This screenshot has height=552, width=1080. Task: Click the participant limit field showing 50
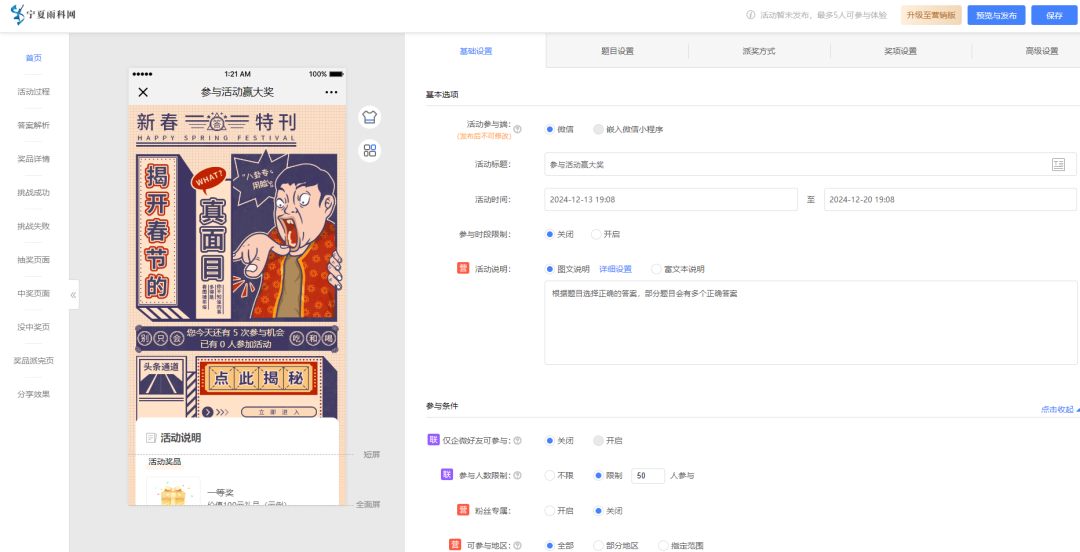click(647, 476)
